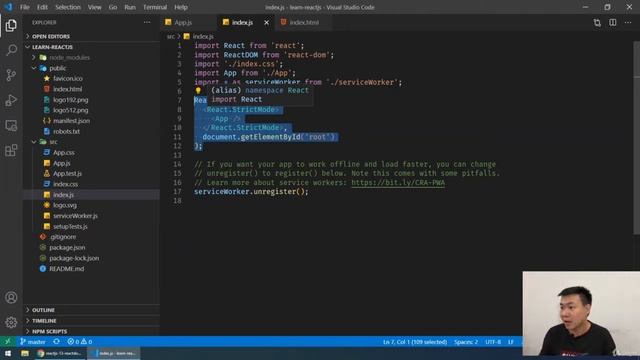Open changes compare icon in editor toolbar
The image size is (640, 360).
click(x=597, y=22)
